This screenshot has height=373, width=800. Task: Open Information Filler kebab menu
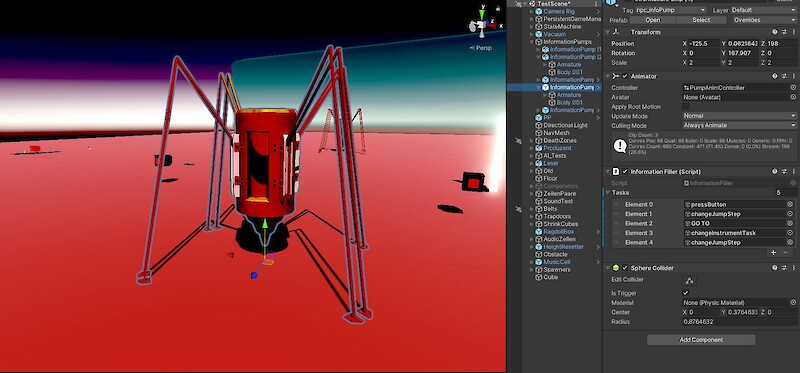pos(793,171)
